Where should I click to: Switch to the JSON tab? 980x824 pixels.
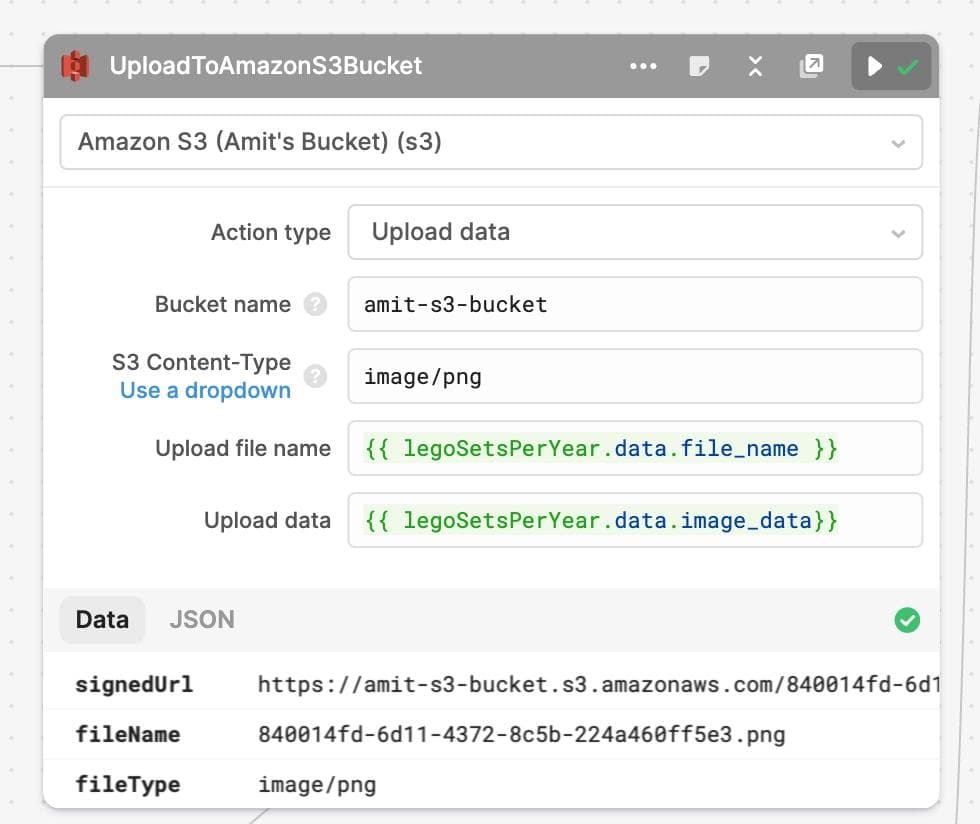click(201, 620)
